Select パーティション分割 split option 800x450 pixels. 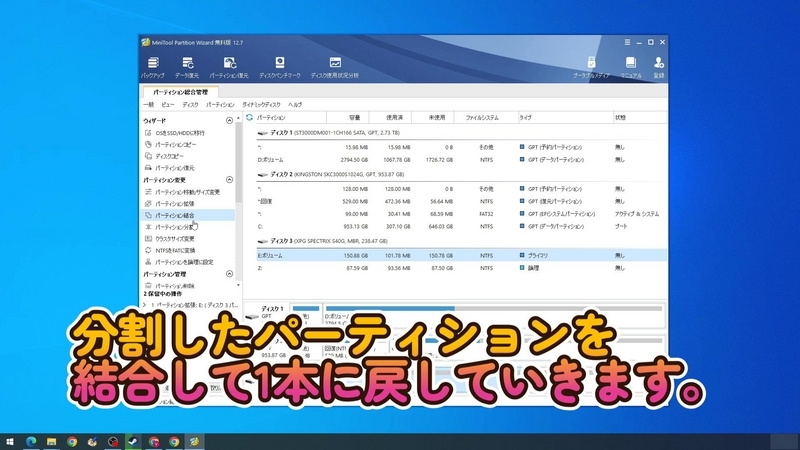pyautogui.click(x=169, y=227)
